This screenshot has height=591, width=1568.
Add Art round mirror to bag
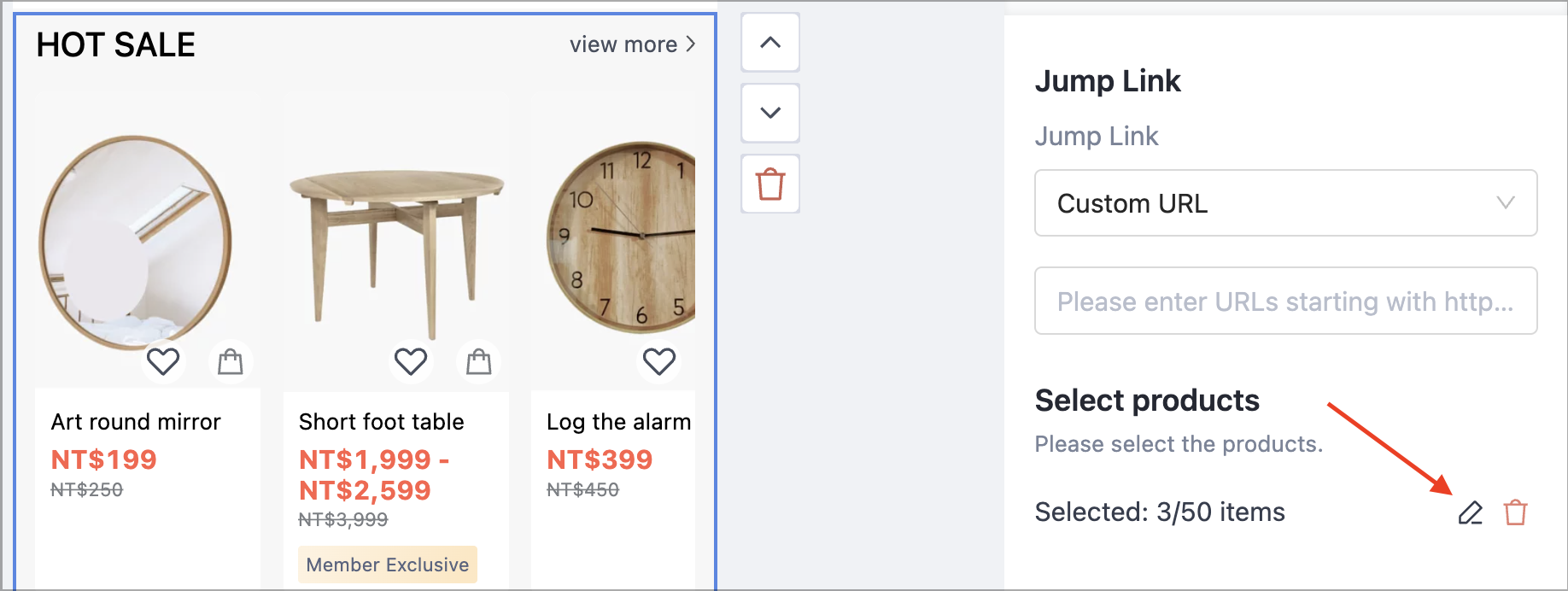pos(231,361)
